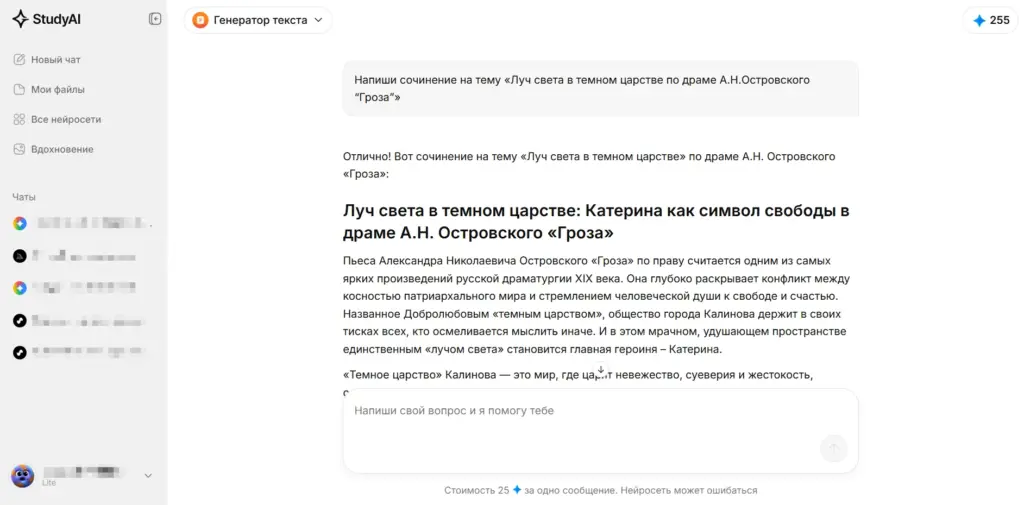Click the file icon beside Мои файлы
1024x505 pixels.
click(19, 90)
